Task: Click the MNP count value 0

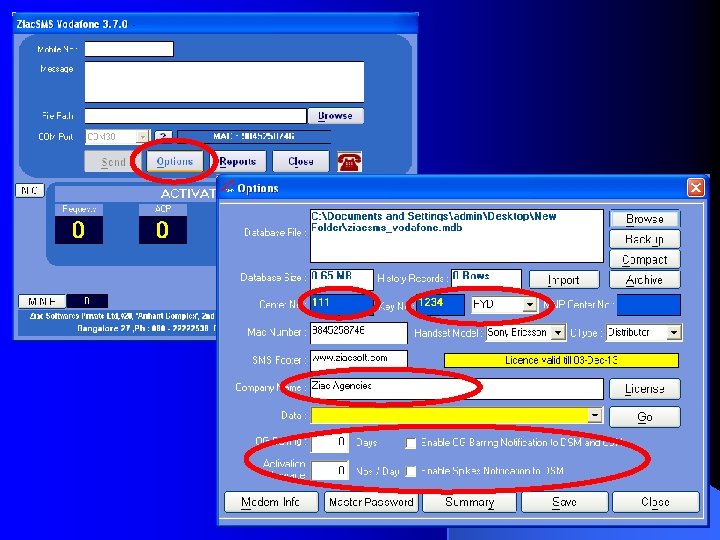Action: click(87, 301)
